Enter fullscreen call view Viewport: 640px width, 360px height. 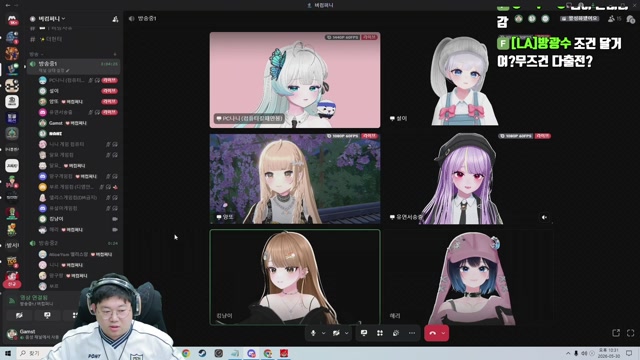pos(630,333)
